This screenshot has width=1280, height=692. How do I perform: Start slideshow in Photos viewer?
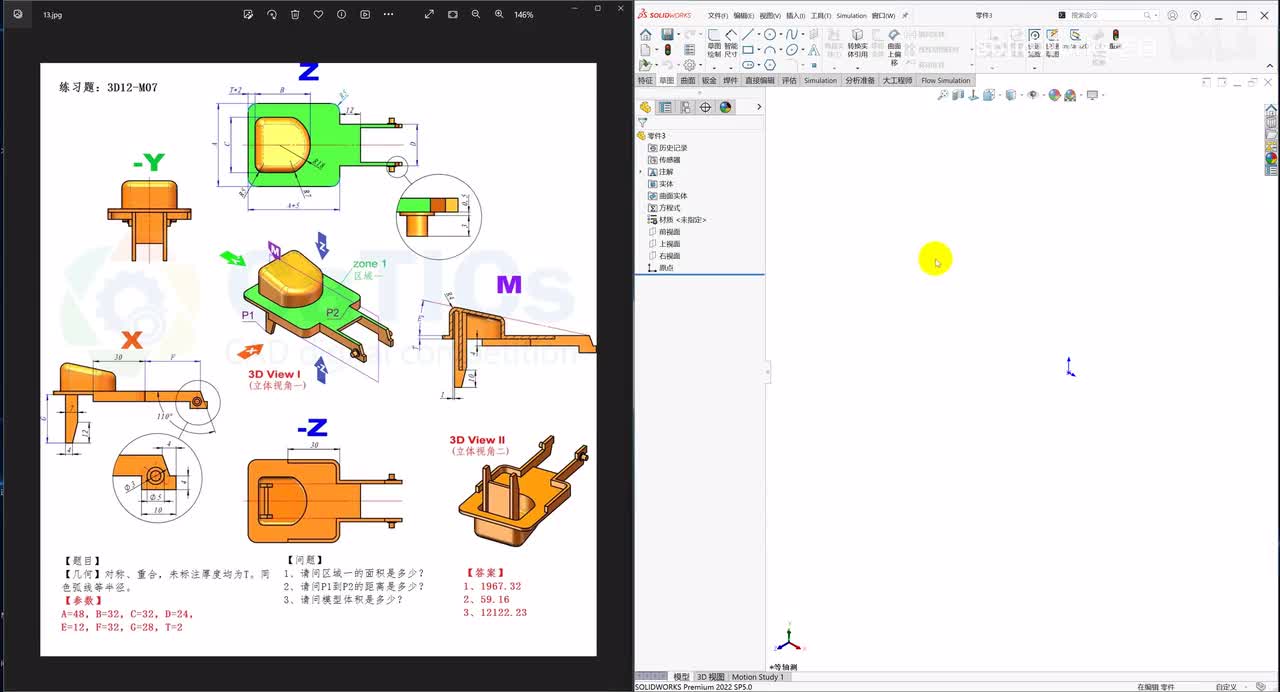365,14
